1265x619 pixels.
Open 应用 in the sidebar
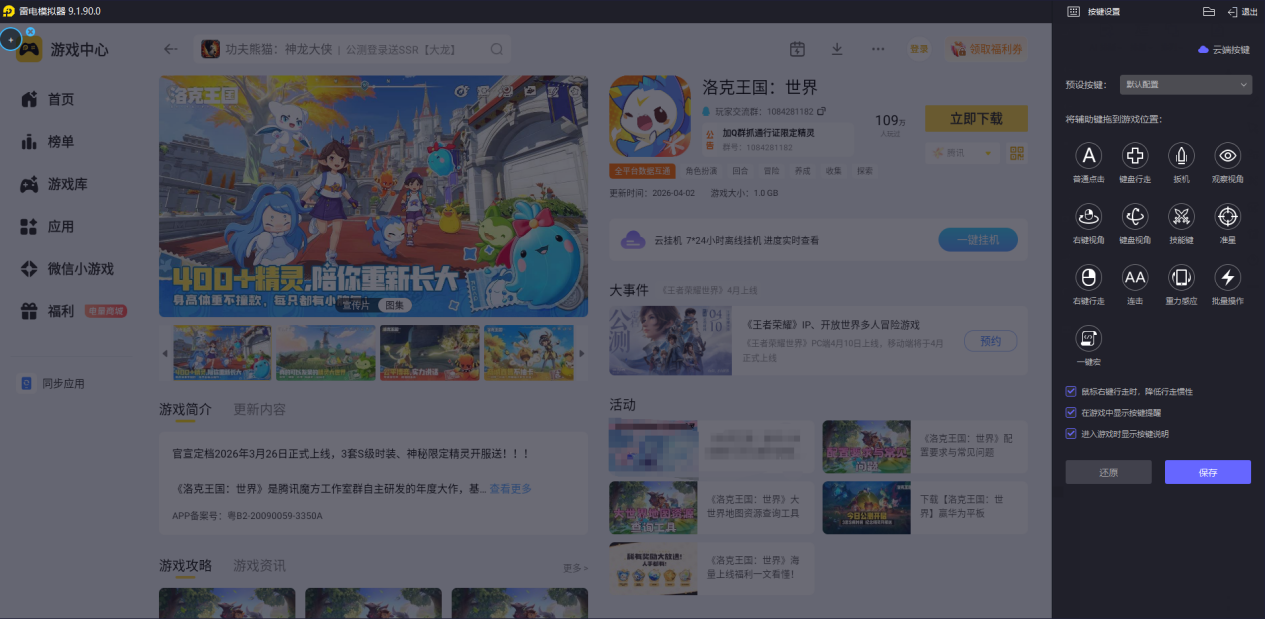click(61, 227)
